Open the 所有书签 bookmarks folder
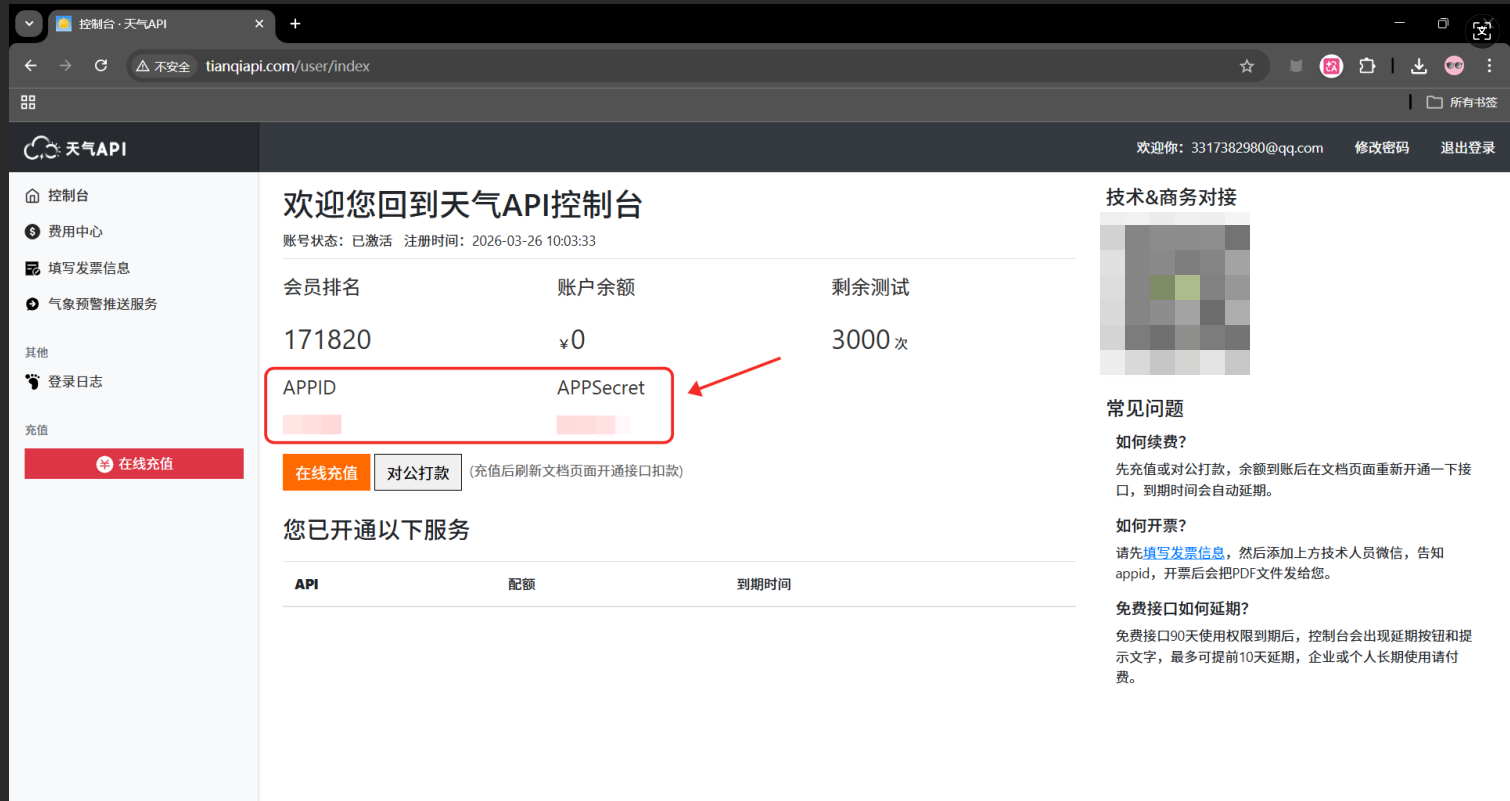Image resolution: width=1510 pixels, height=801 pixels. [x=1462, y=102]
